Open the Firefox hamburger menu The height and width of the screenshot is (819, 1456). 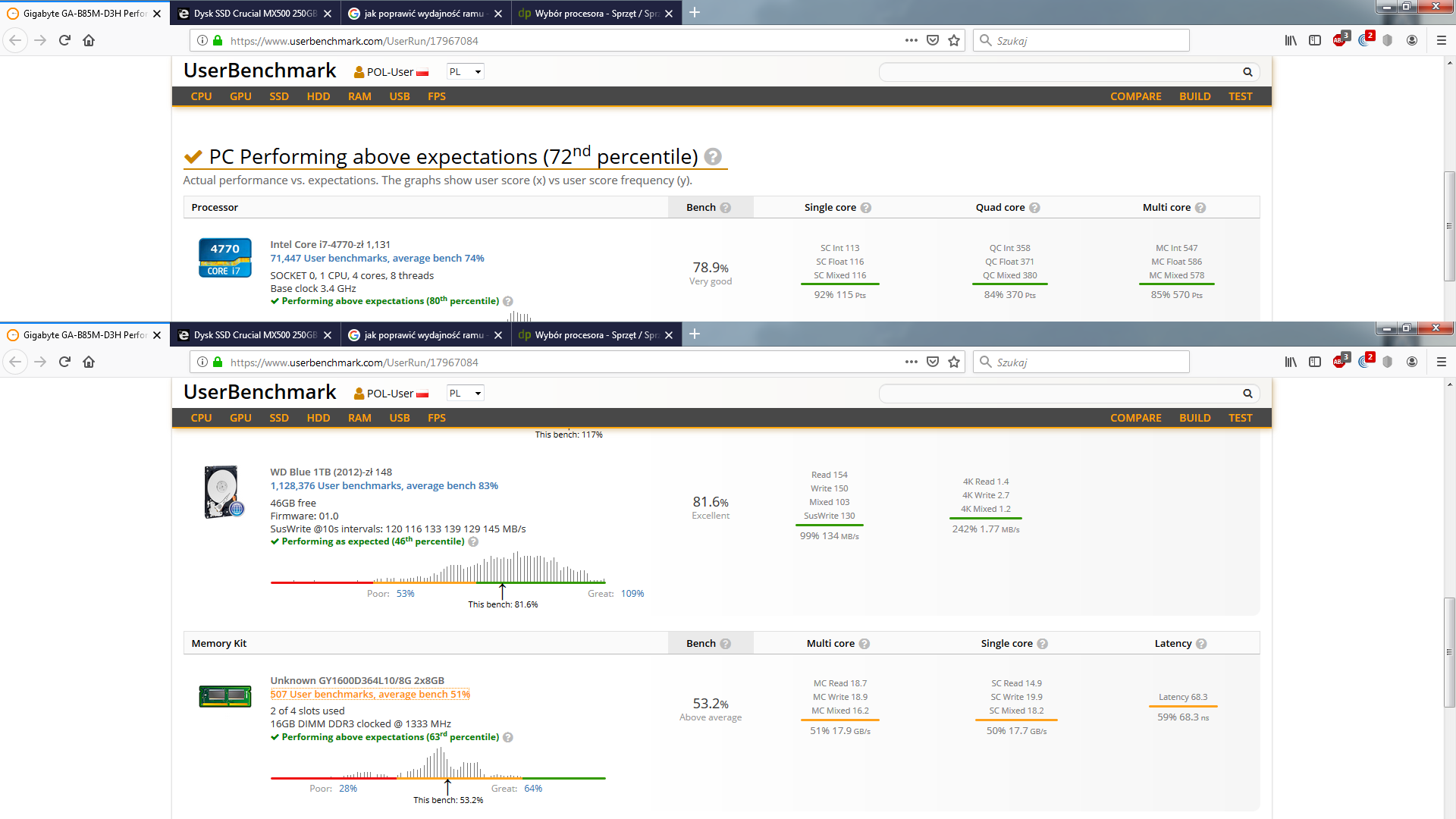(1442, 40)
